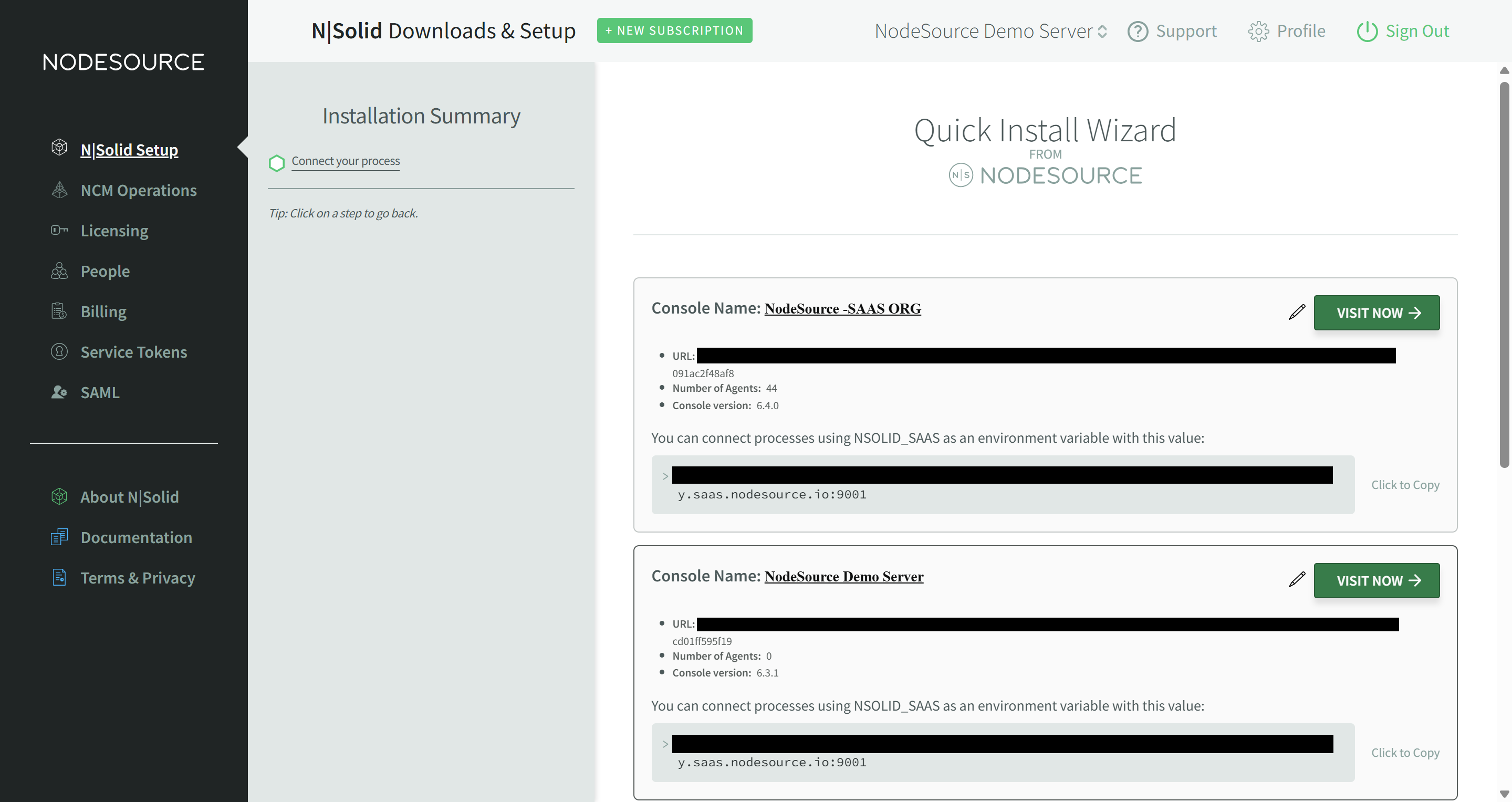Click the About N|Solid hexagon icon
Screen dimensions: 1512x802
point(59,496)
